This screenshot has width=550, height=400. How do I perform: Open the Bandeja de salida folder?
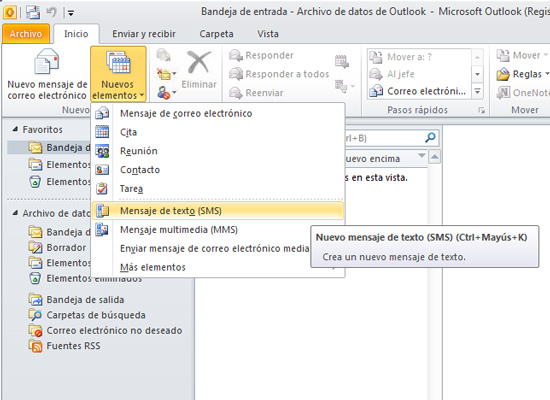click(x=76, y=300)
